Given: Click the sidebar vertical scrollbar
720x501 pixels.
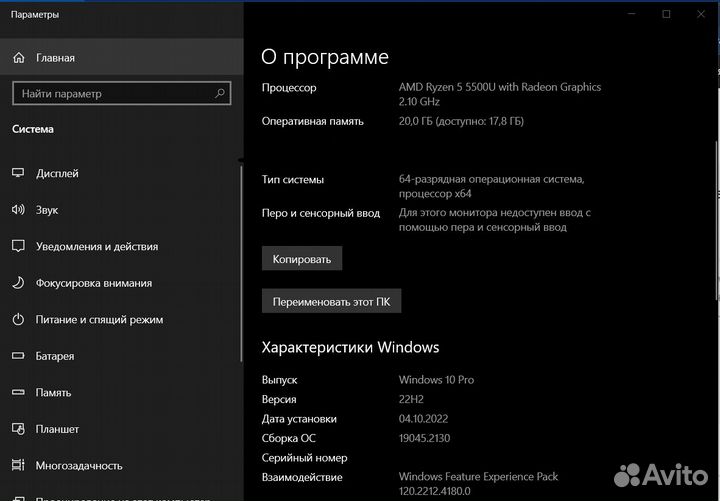Looking at the screenshot, I should click(241, 262).
